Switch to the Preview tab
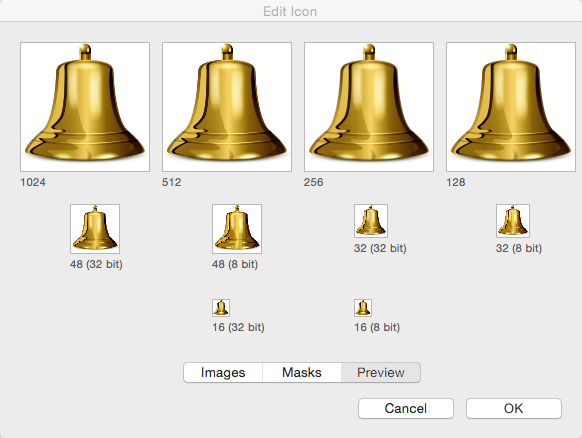This screenshot has height=438, width=582. 381,372
